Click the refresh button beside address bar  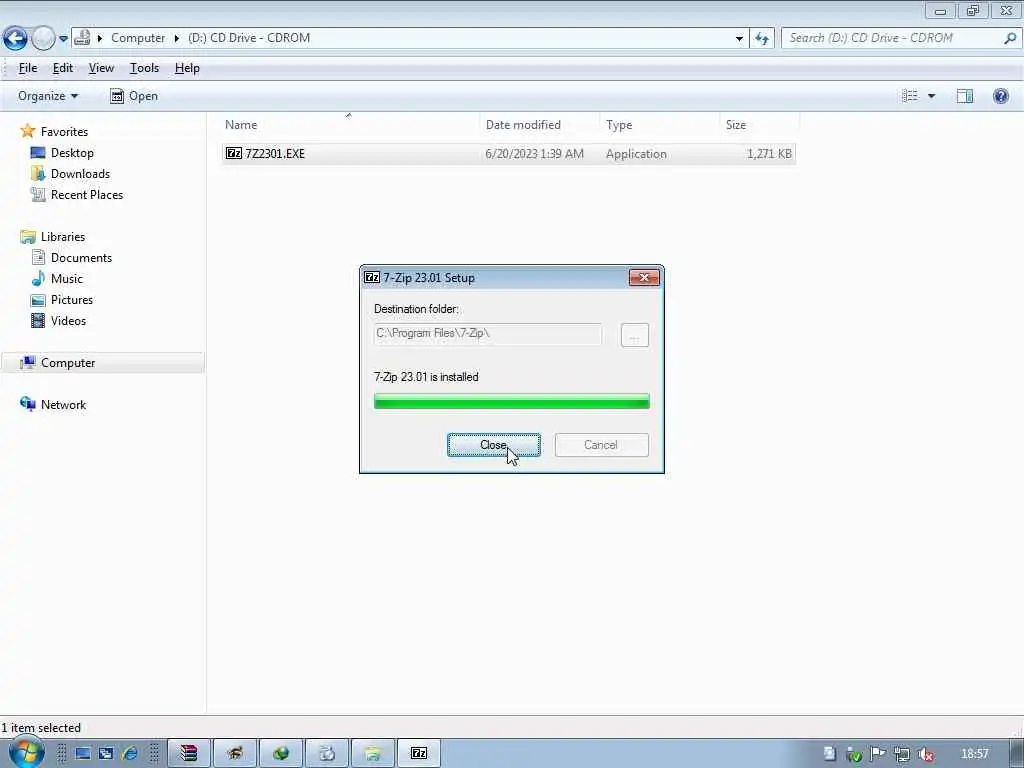coord(761,39)
